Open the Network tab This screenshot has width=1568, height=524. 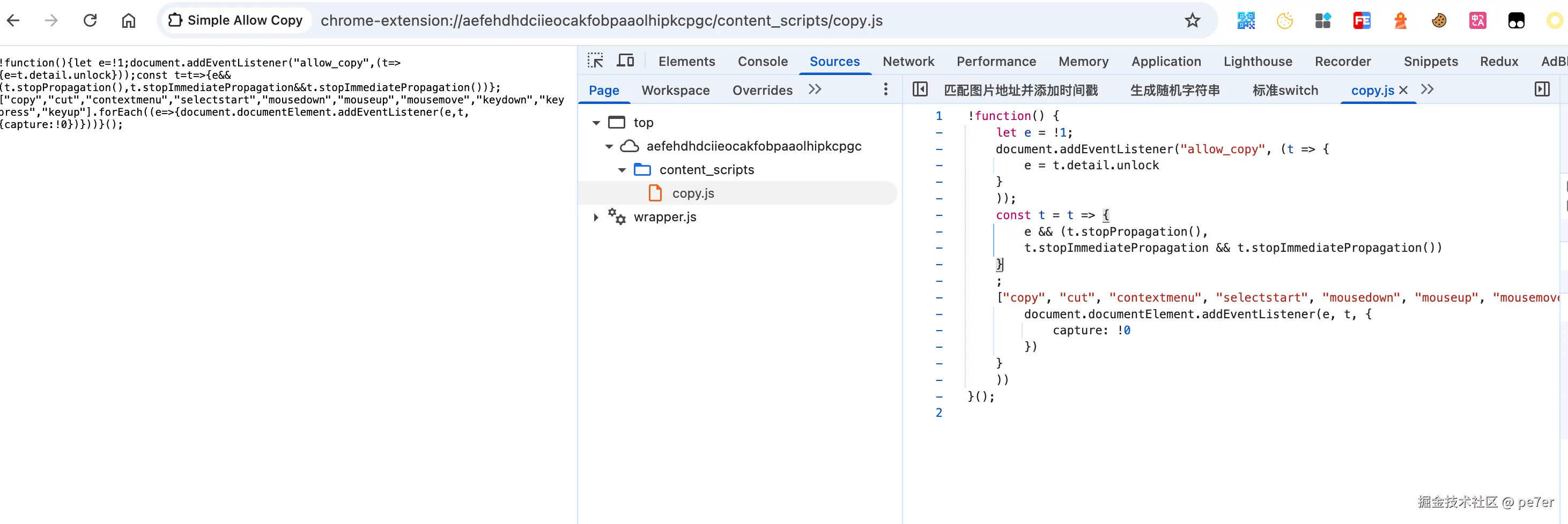(908, 62)
